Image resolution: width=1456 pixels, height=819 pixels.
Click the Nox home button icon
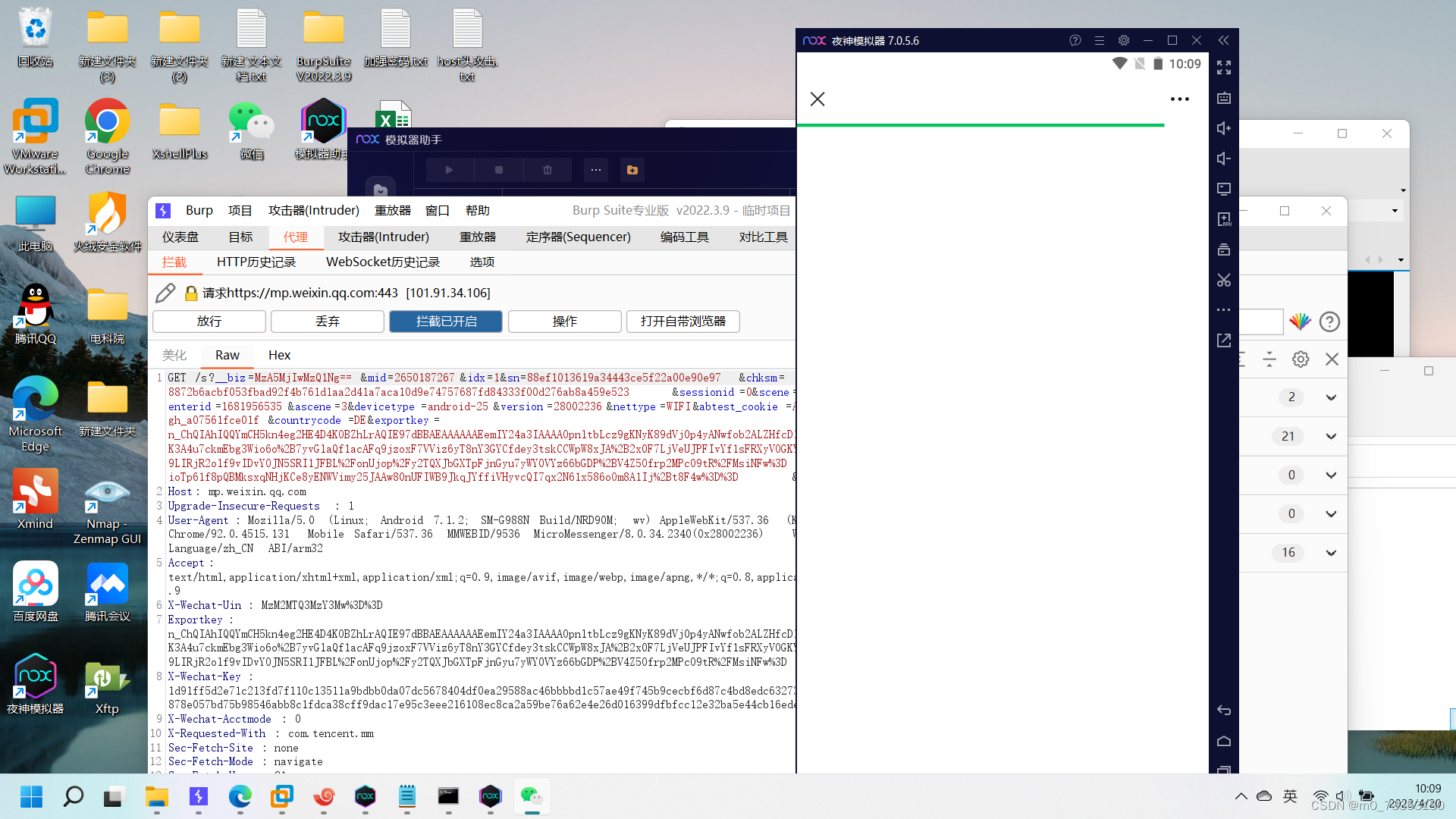point(1223,741)
